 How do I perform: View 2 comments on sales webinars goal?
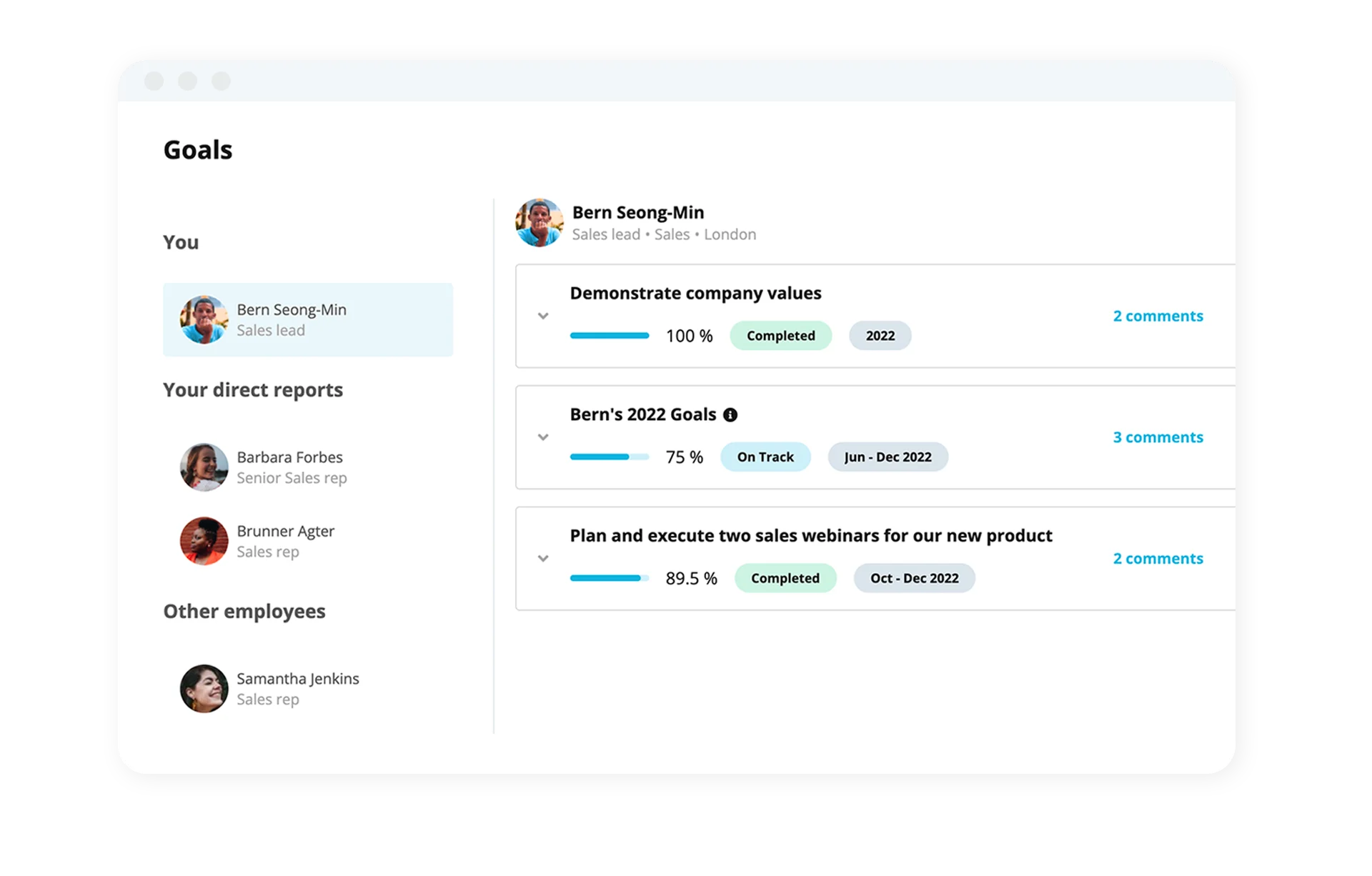pyautogui.click(x=1158, y=559)
